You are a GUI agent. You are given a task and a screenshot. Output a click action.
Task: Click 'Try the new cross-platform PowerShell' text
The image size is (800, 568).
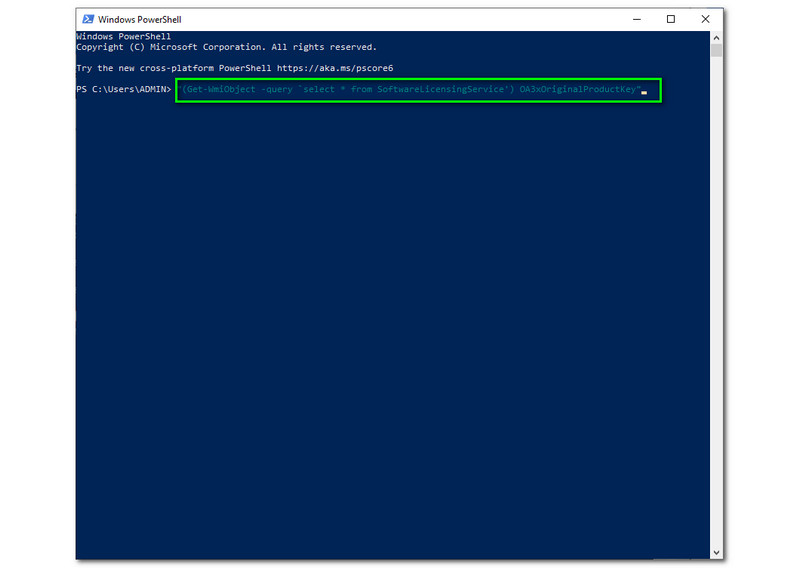point(173,68)
